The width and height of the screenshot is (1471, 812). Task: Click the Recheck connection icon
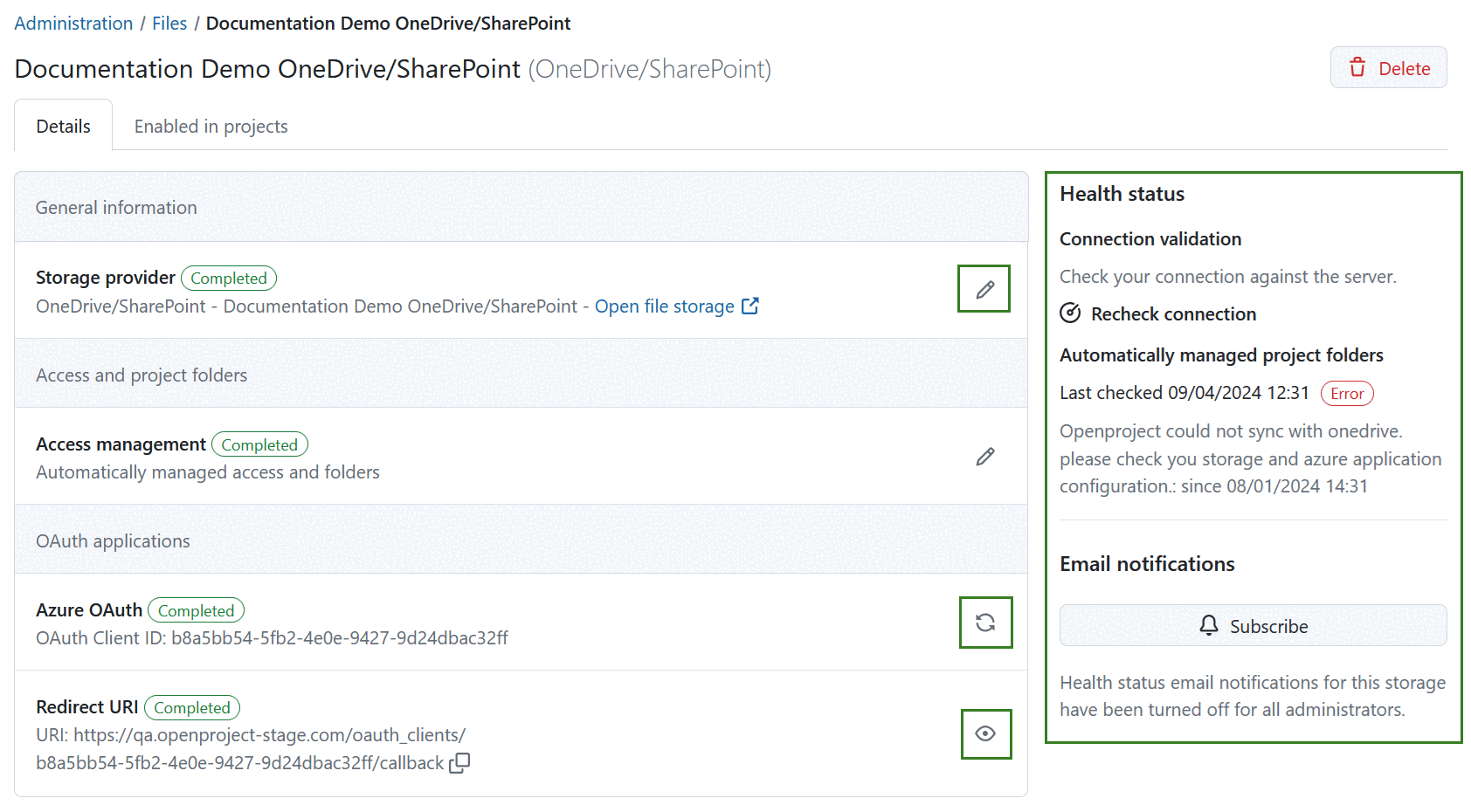point(1070,313)
